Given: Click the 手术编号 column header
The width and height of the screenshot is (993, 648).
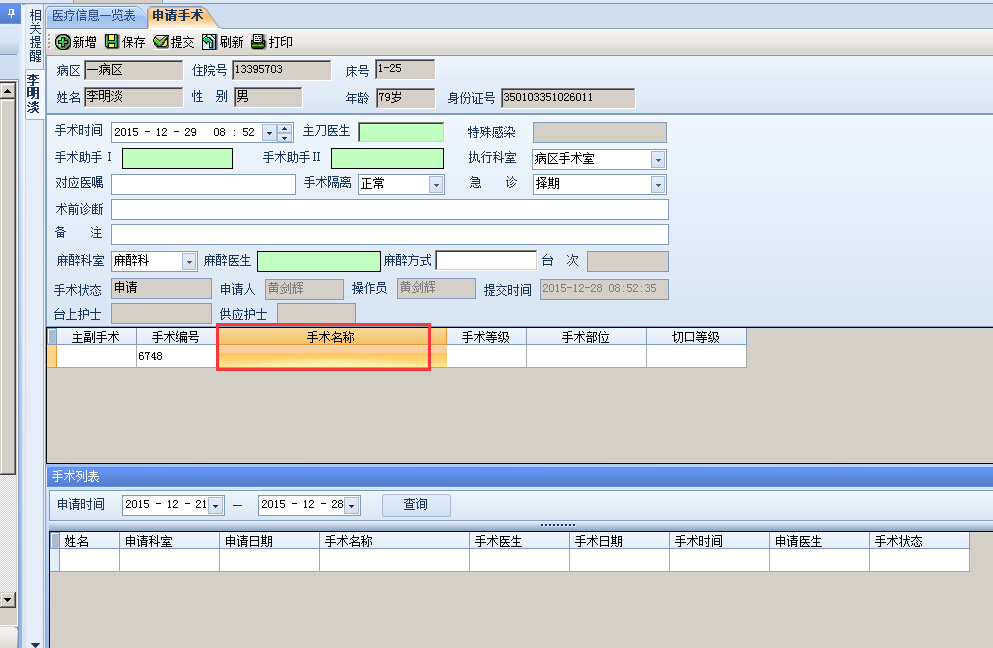Looking at the screenshot, I should click(x=175, y=337).
